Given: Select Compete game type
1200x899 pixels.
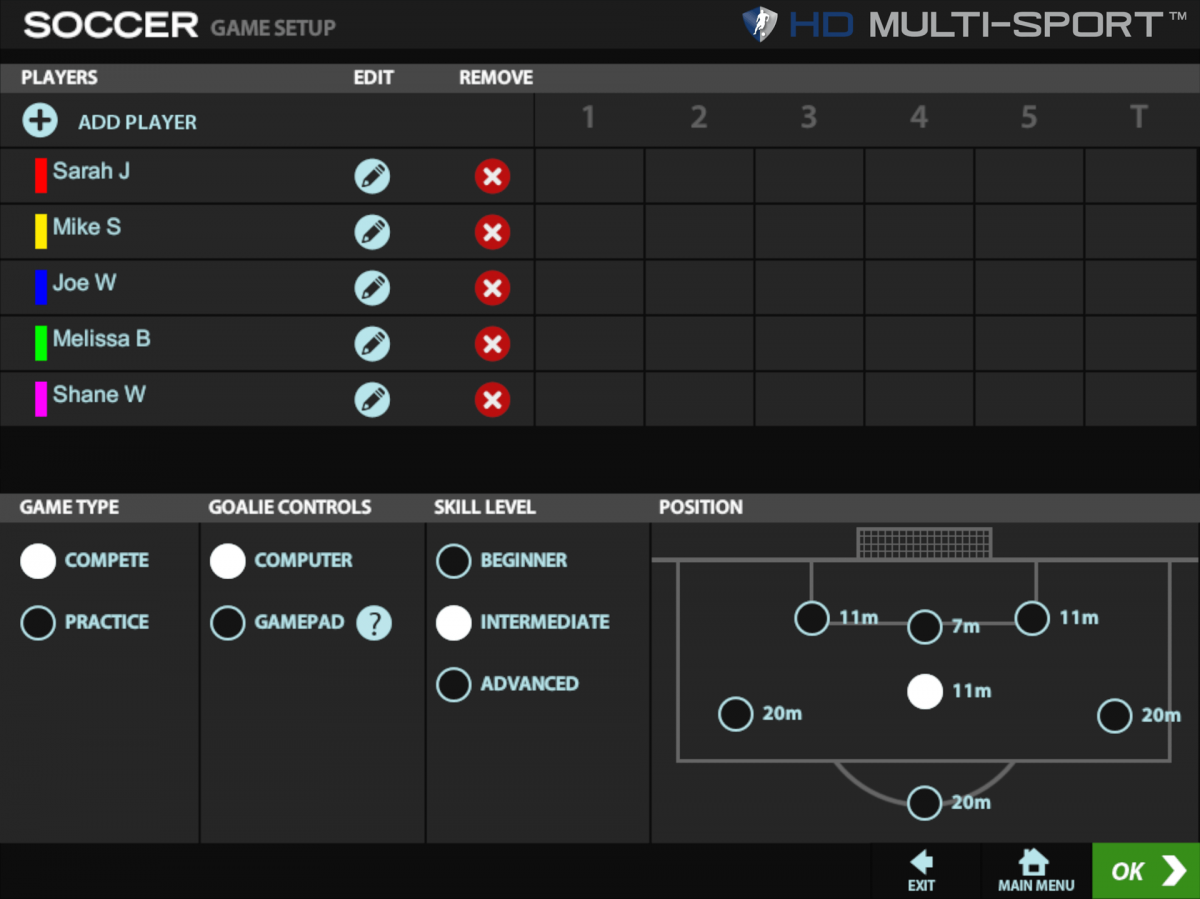Looking at the screenshot, I should coord(38,561).
